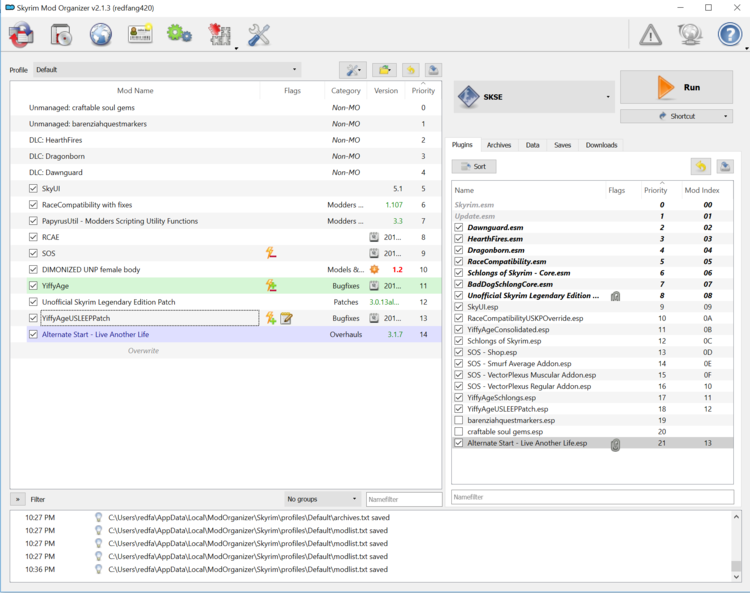Enable craftable soul gems.esp plugin checkbox
Image resolution: width=750 pixels, height=593 pixels.
(459, 431)
